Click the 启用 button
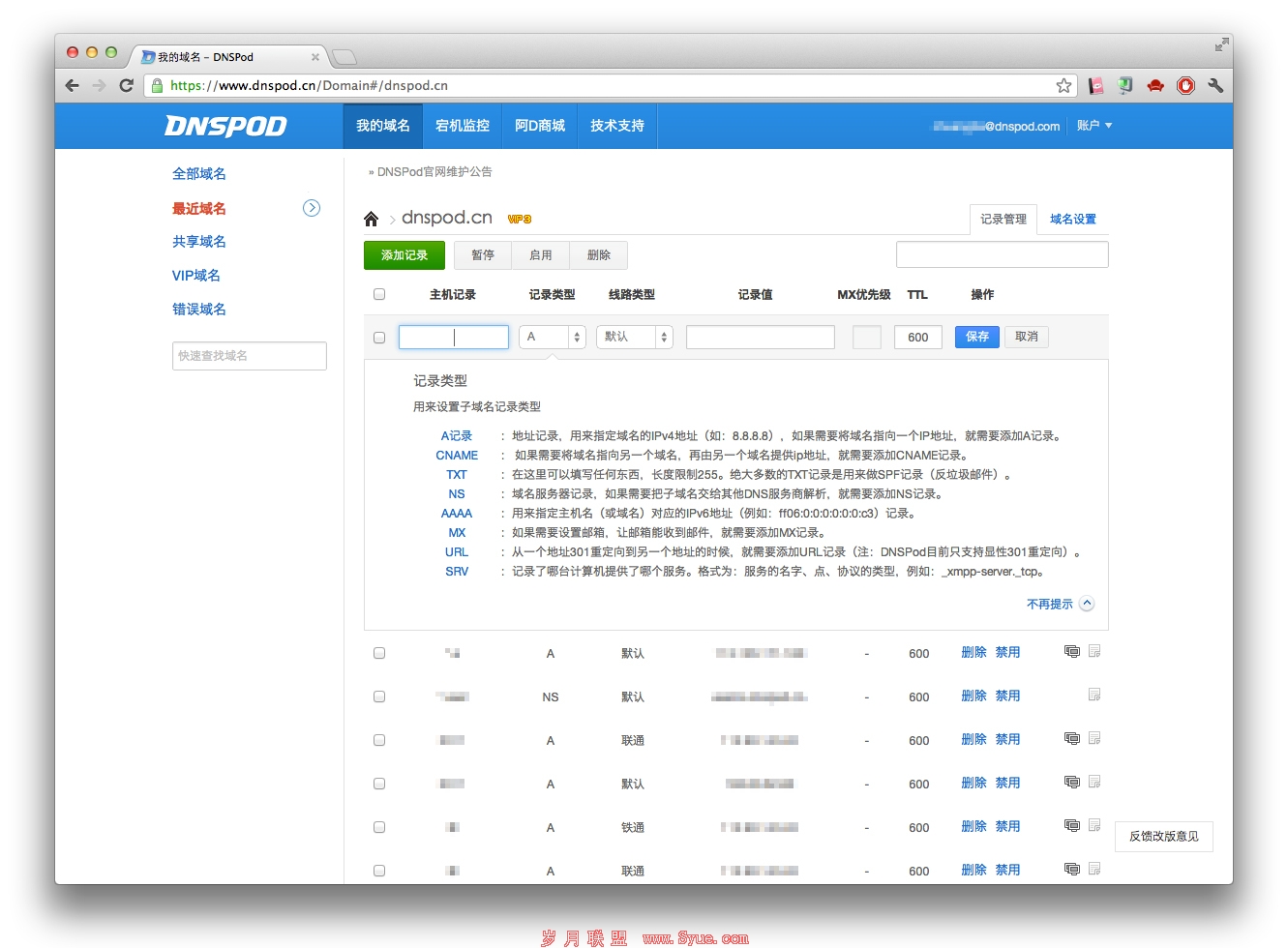Image resolution: width=1288 pixels, height=948 pixels. 541,255
